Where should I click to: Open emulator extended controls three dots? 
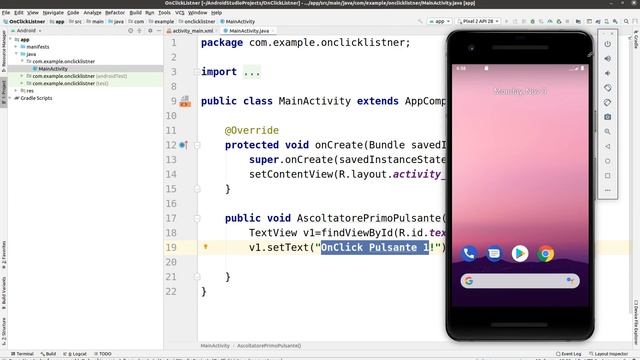pyautogui.click(x=607, y=190)
